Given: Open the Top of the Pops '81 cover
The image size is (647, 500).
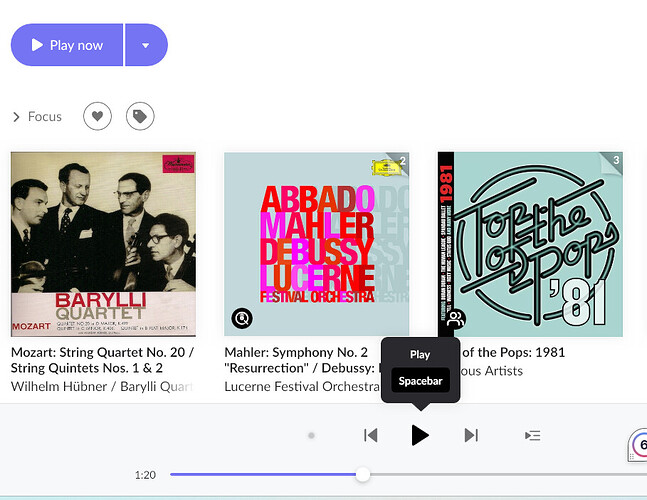Looking at the screenshot, I should pyautogui.click(x=530, y=244).
